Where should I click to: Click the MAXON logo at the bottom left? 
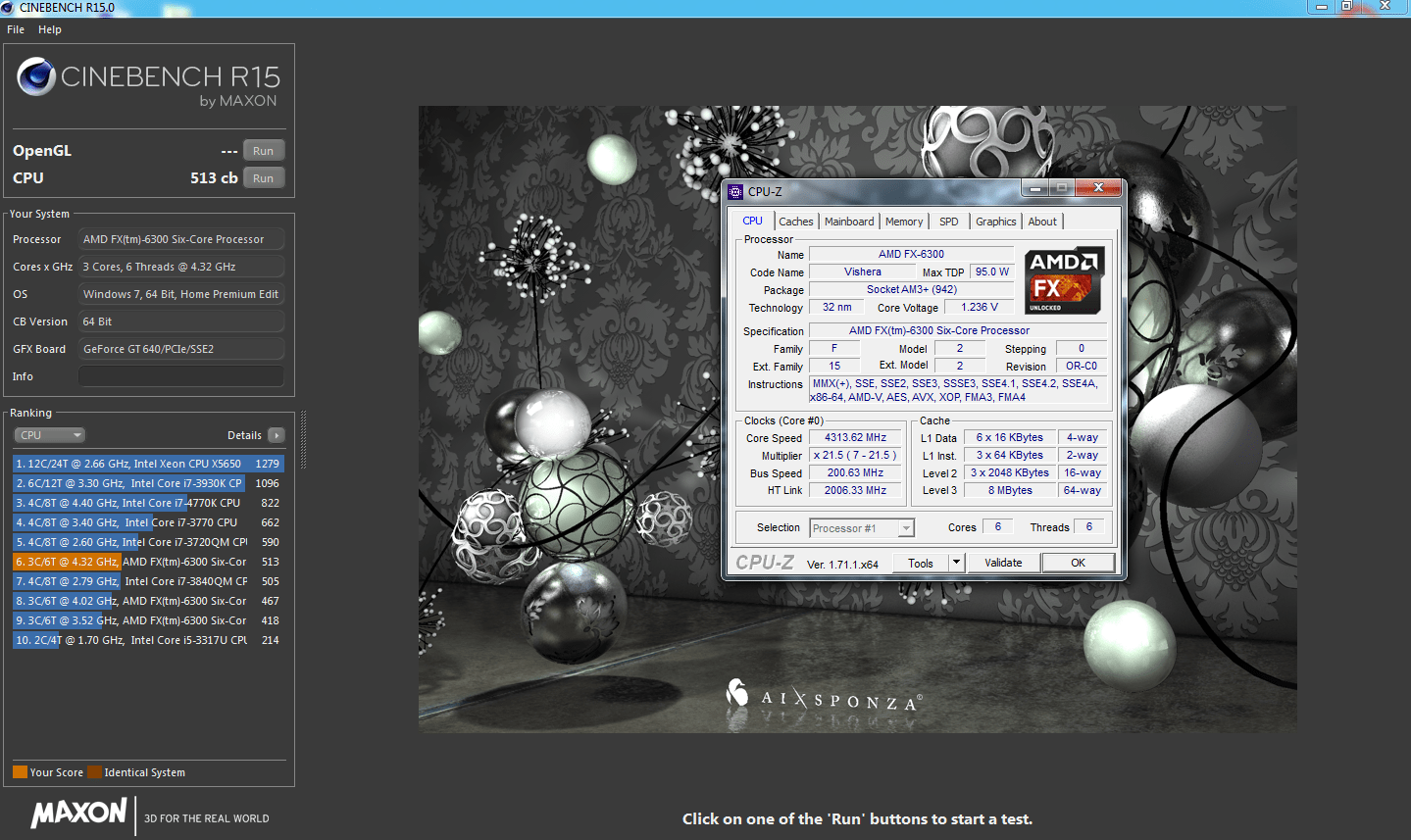(78, 814)
